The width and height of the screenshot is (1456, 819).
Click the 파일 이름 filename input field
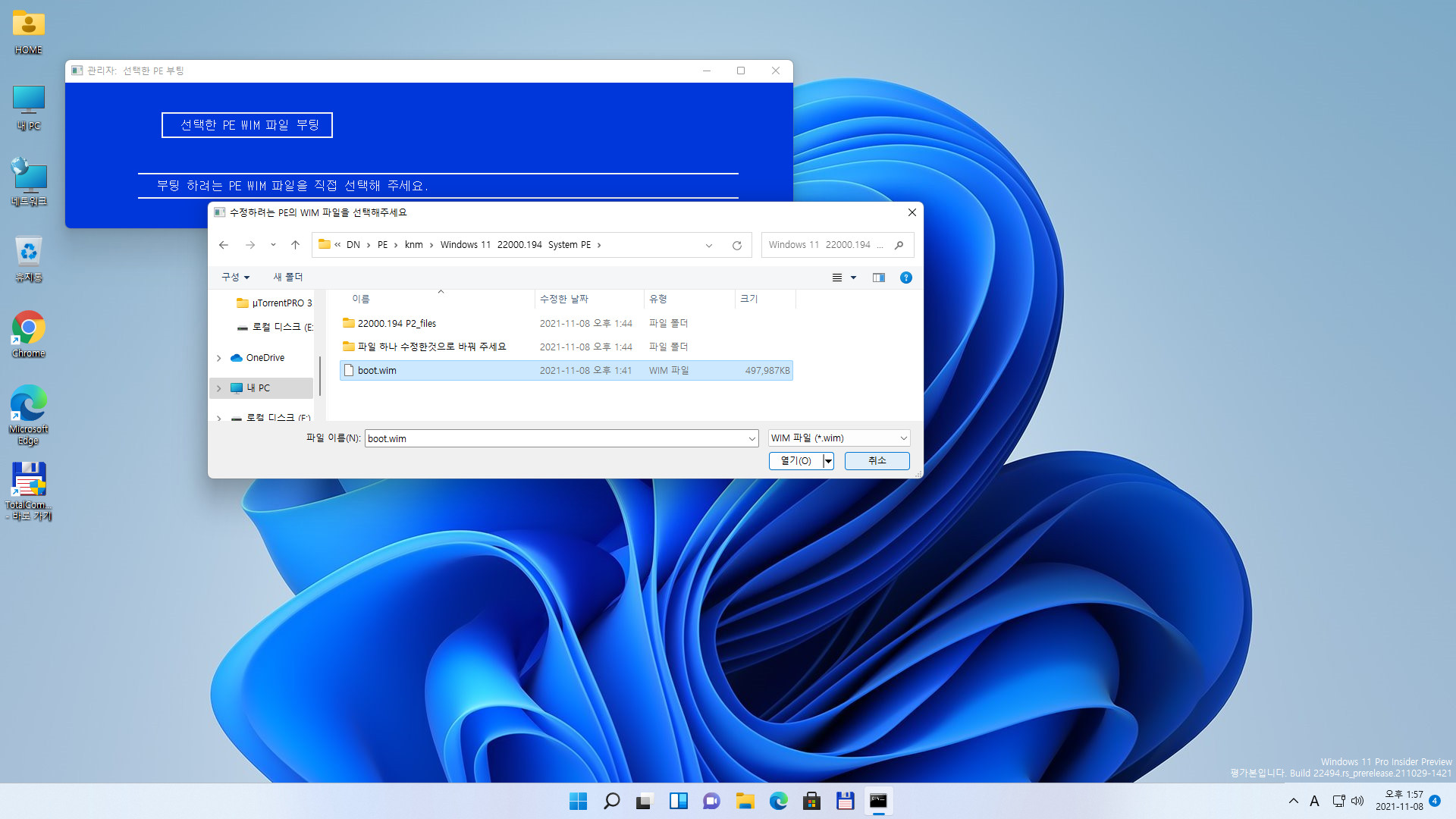[555, 438]
